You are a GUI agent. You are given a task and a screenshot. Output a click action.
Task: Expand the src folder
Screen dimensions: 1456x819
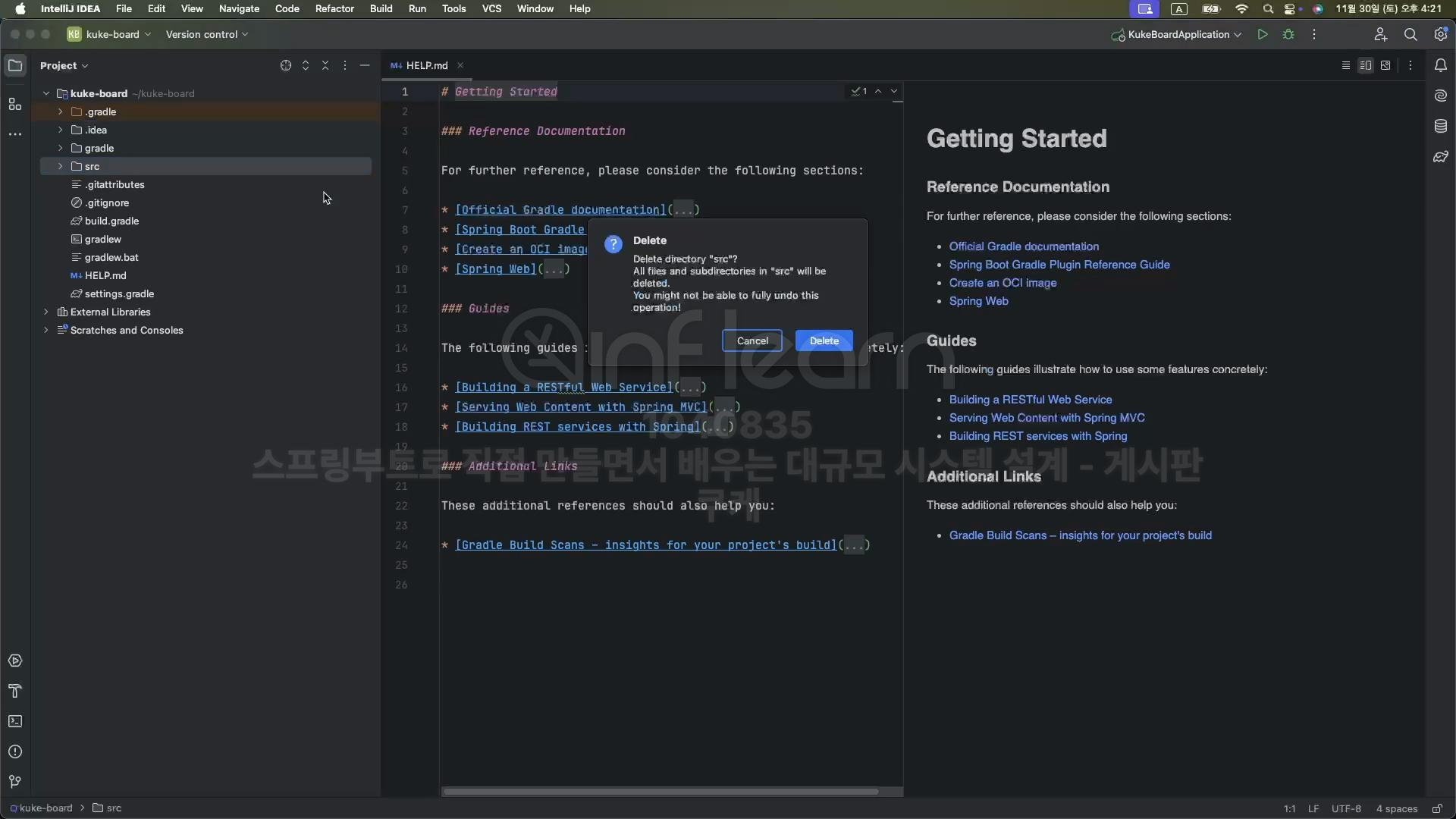click(x=61, y=166)
